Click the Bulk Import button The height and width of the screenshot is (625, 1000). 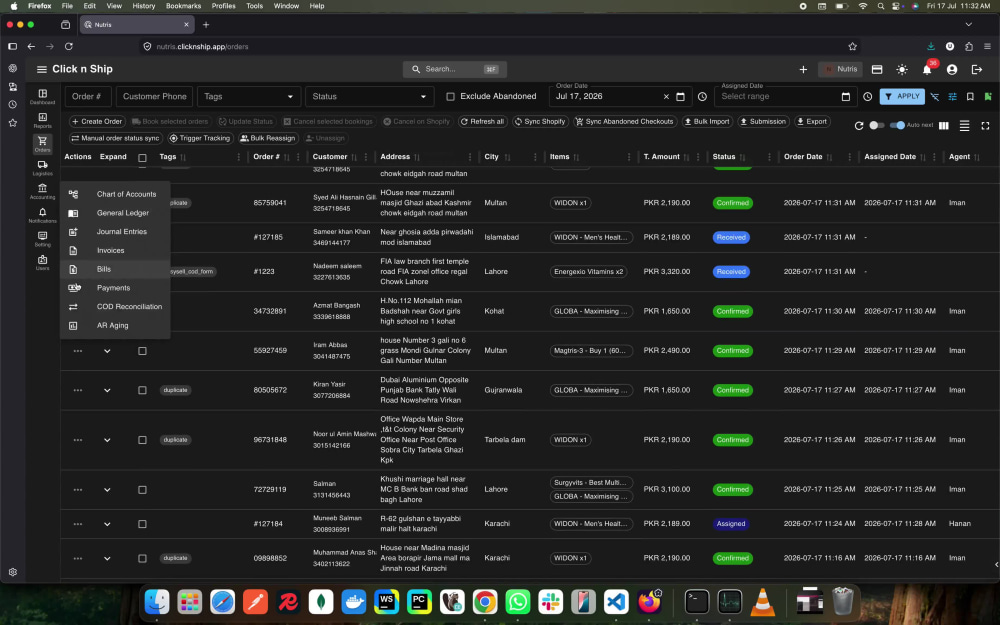[707, 121]
